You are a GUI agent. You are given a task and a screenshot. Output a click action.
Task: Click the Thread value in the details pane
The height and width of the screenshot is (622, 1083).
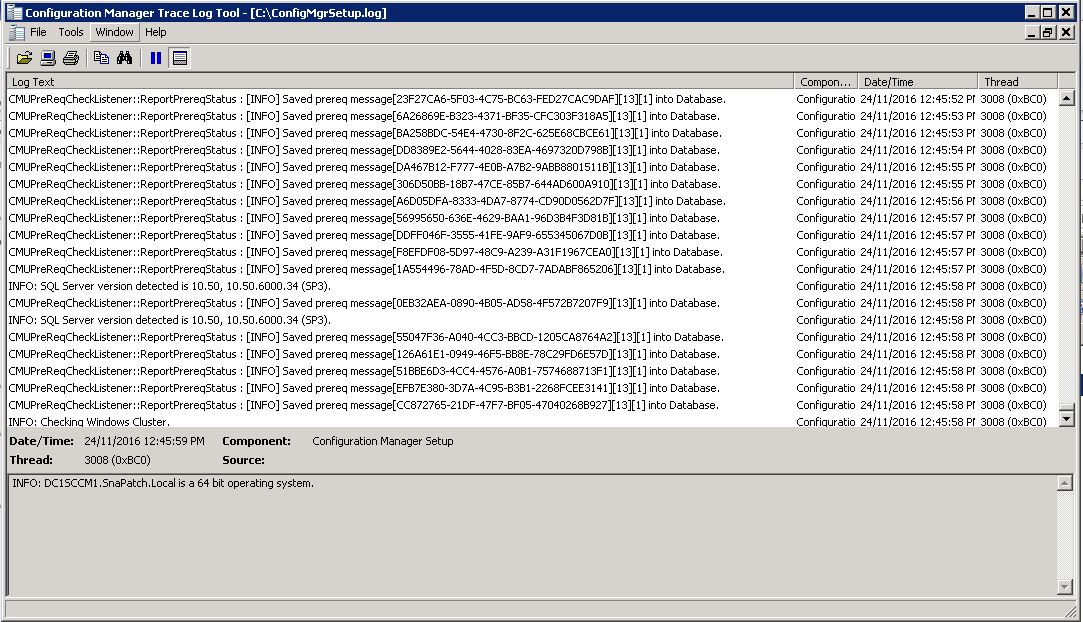[x=117, y=460]
